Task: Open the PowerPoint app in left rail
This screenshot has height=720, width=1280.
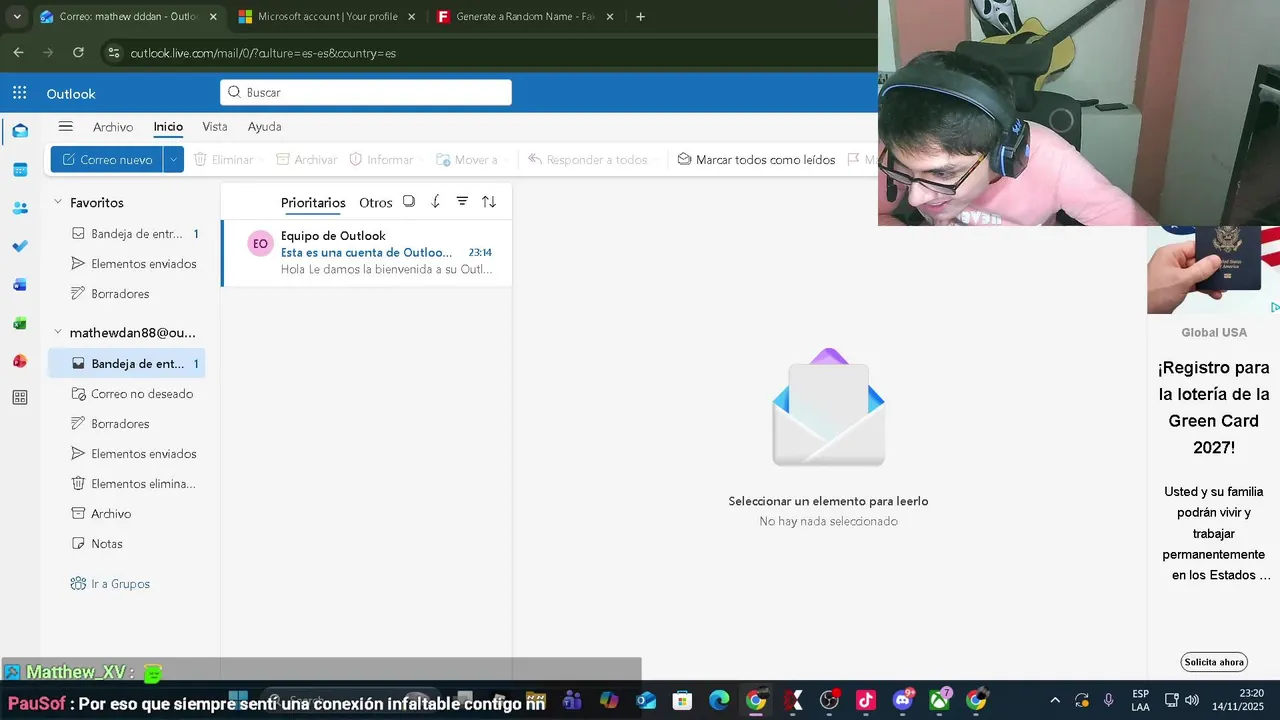Action: pyautogui.click(x=20, y=361)
